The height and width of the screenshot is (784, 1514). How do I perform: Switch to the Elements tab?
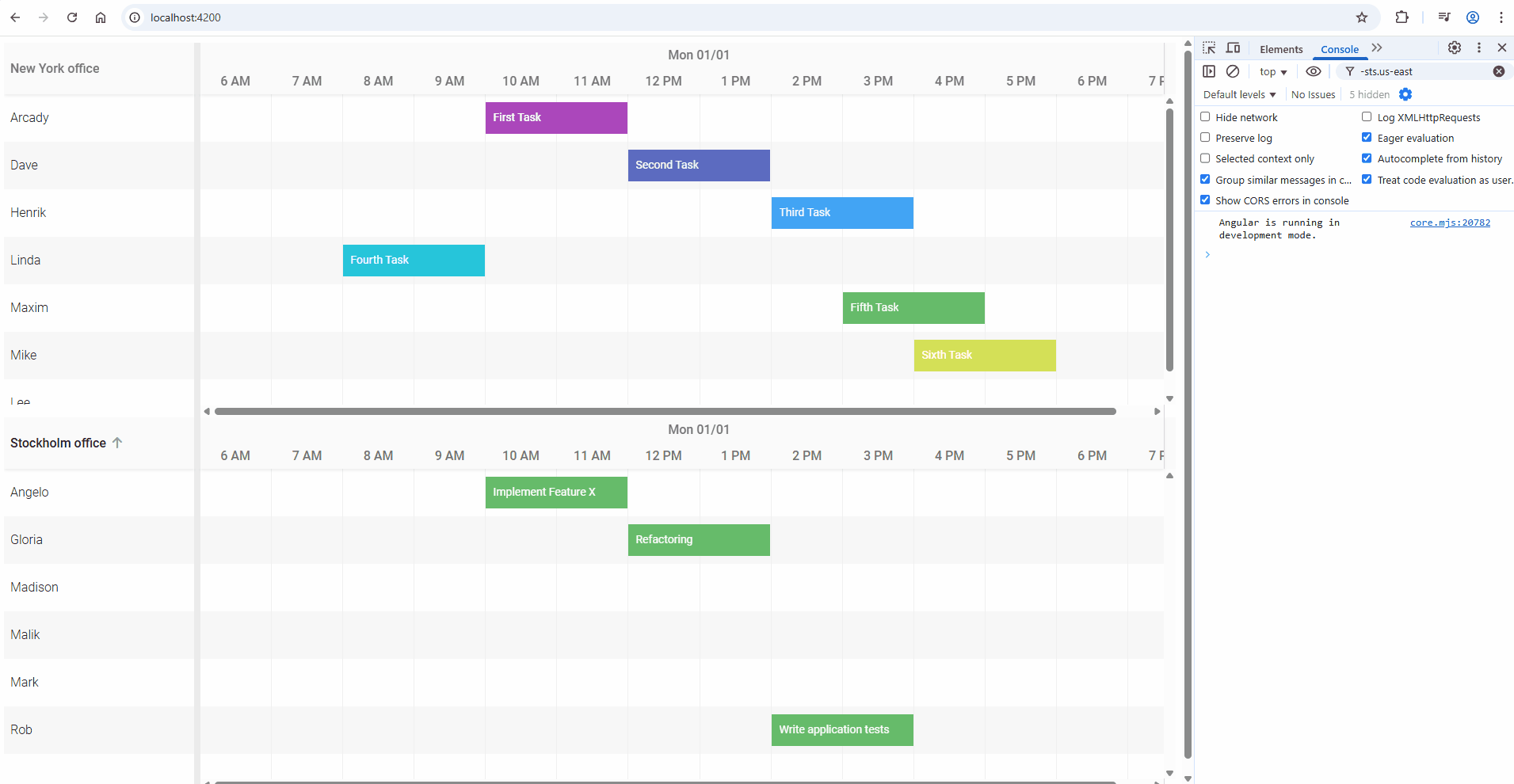[x=1280, y=49]
